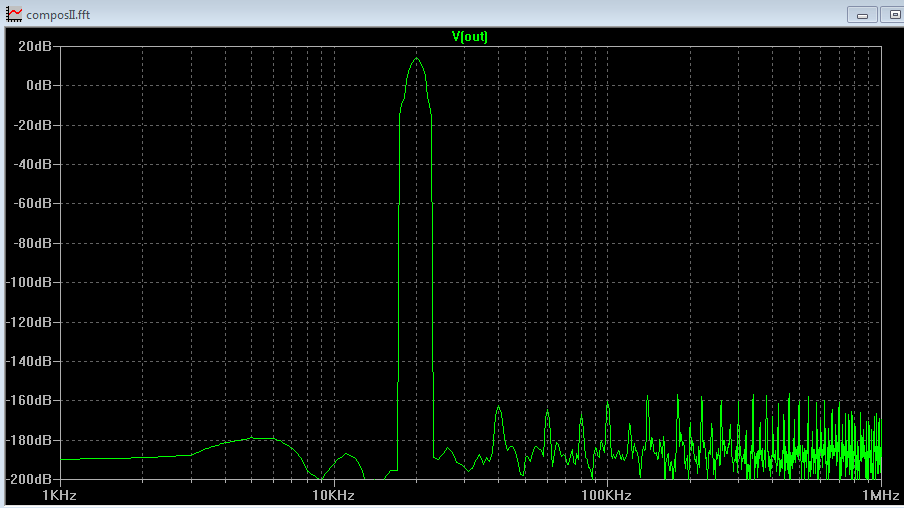Click the -140dB axis label
Viewport: 904px width, 508px height.
pos(29,361)
